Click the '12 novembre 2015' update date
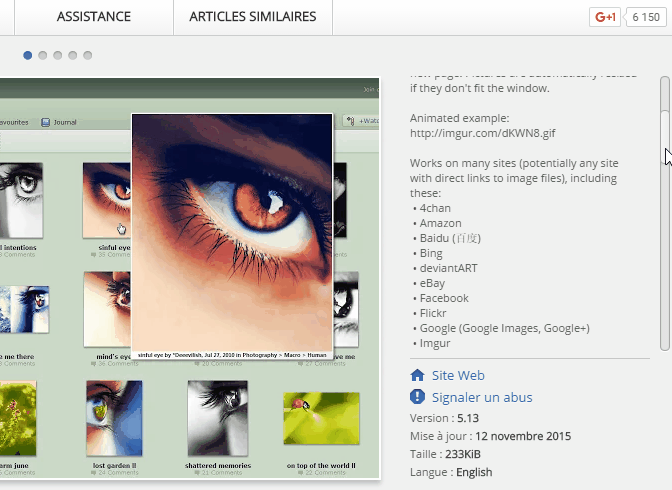The image size is (672, 490). pyautogui.click(x=523, y=436)
